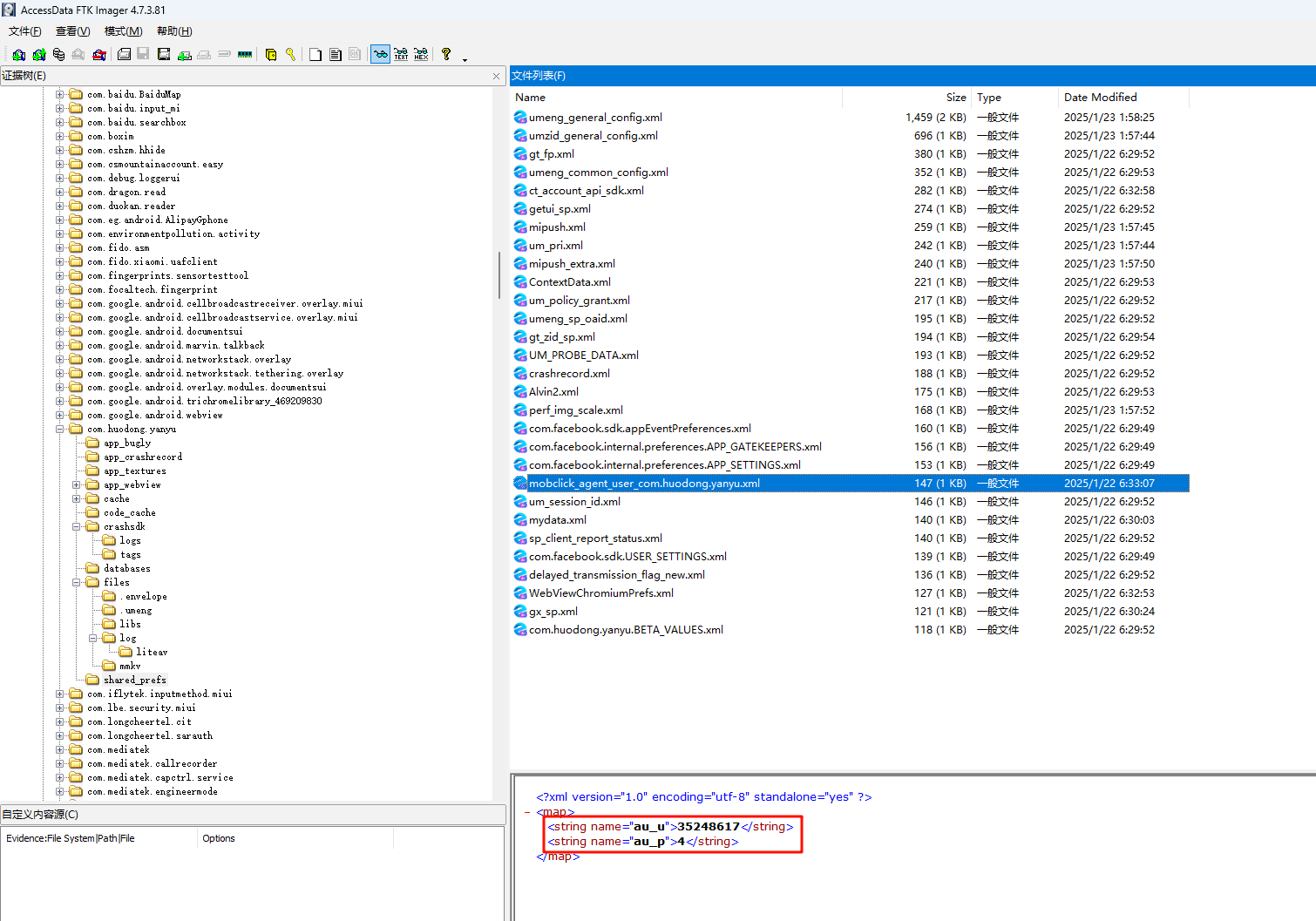Viewport: 1316px width, 921px height.
Task: Select mydata.xml in the file list
Action: click(557, 520)
